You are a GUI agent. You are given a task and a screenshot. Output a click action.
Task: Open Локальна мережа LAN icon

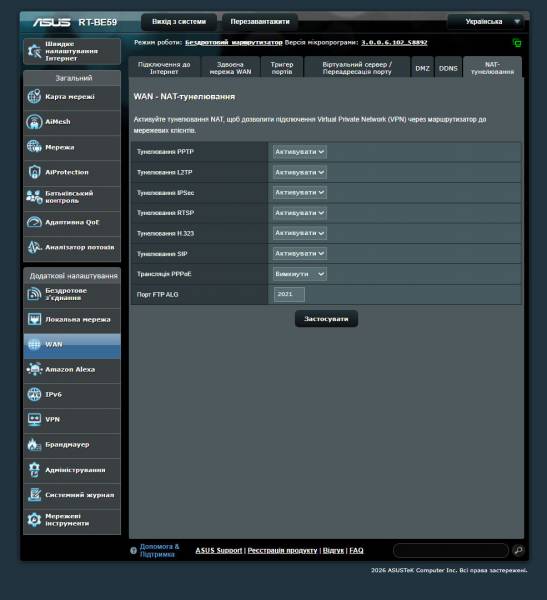click(34, 319)
